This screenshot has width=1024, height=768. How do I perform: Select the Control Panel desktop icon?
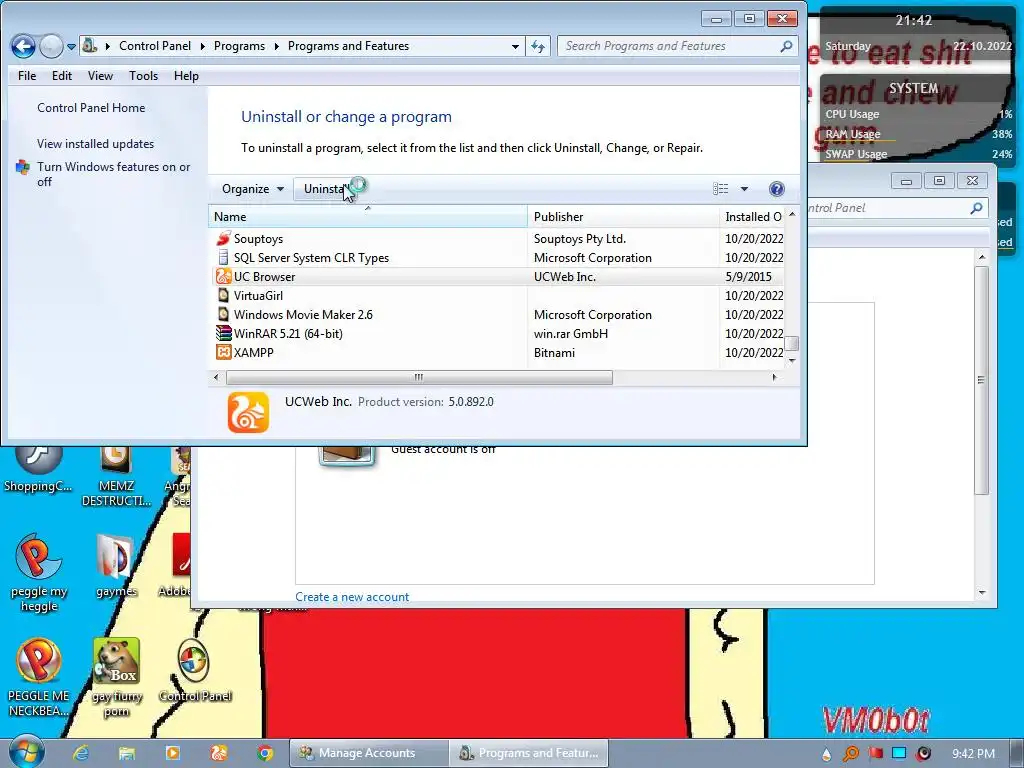194,670
